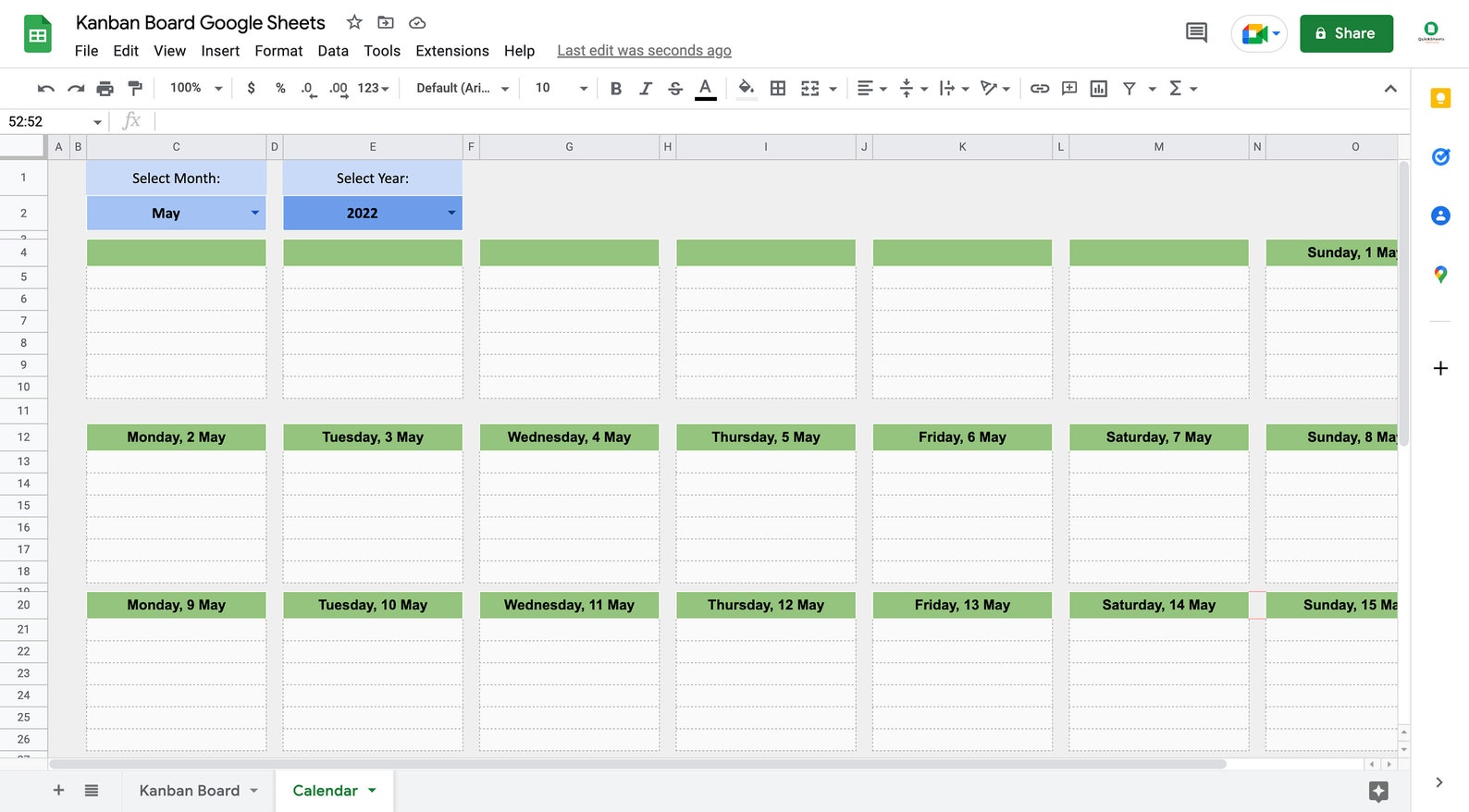
Task: Move the document to a folder
Action: click(386, 22)
